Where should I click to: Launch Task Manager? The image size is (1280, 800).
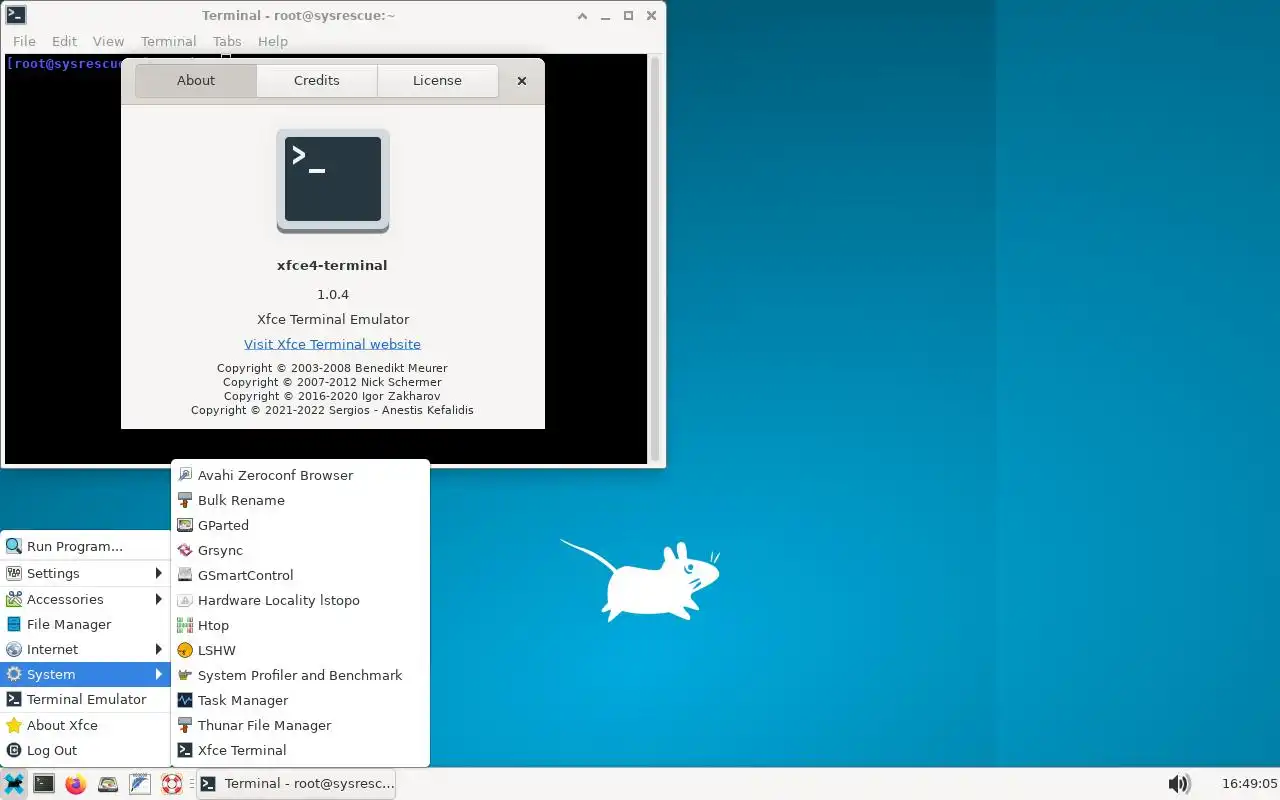300,700
